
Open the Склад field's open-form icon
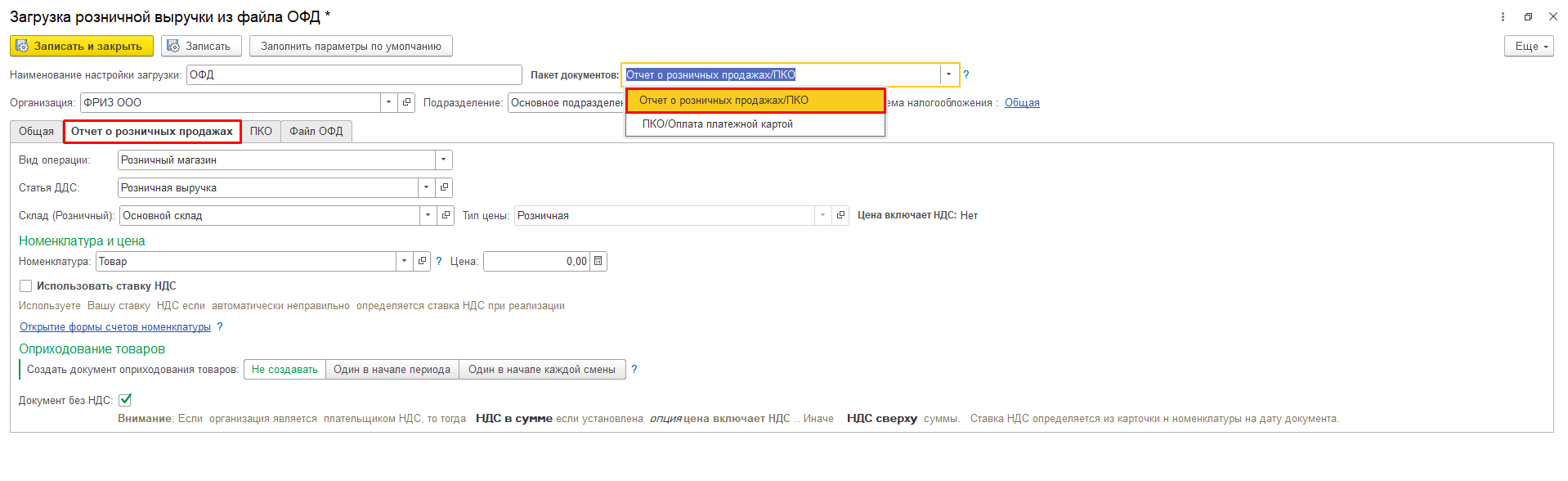(x=446, y=216)
